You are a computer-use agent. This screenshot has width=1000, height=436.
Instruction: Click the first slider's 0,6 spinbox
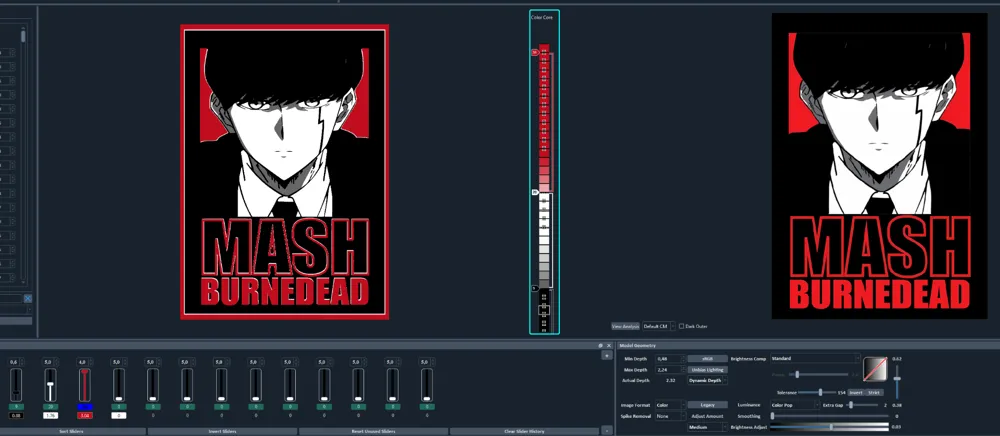pos(16,361)
